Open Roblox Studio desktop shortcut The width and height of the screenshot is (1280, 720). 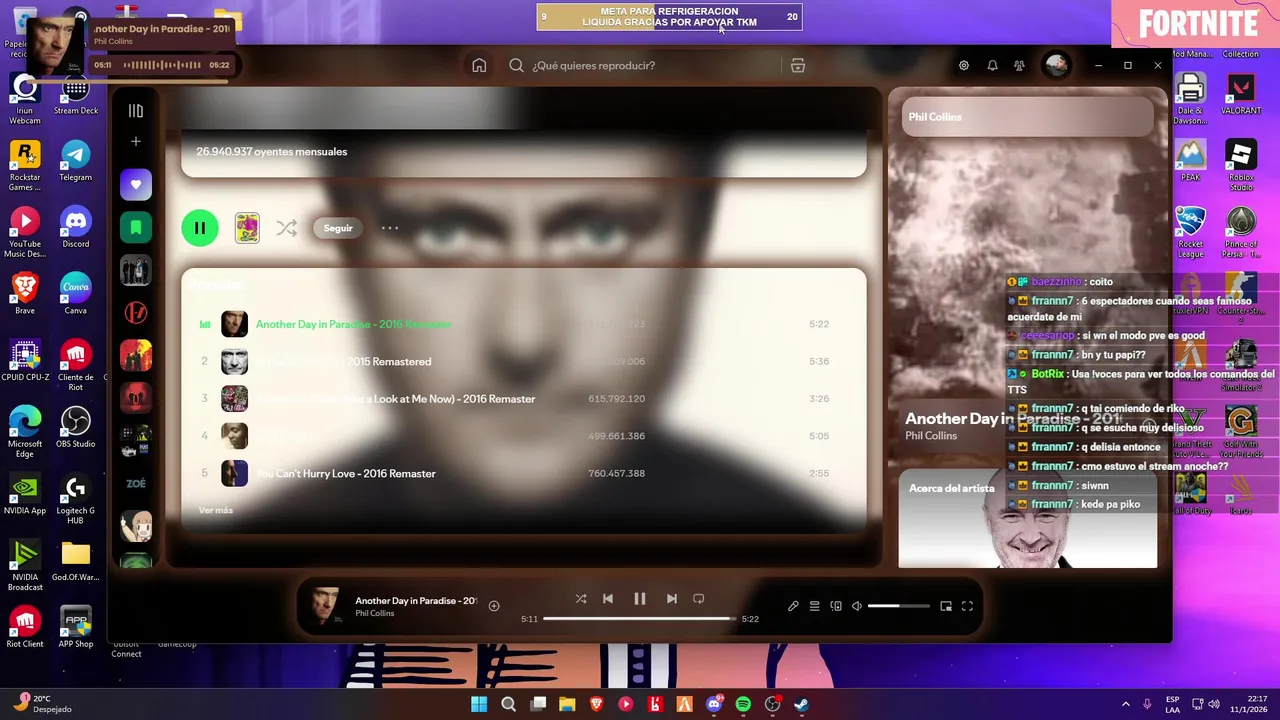1241,165
